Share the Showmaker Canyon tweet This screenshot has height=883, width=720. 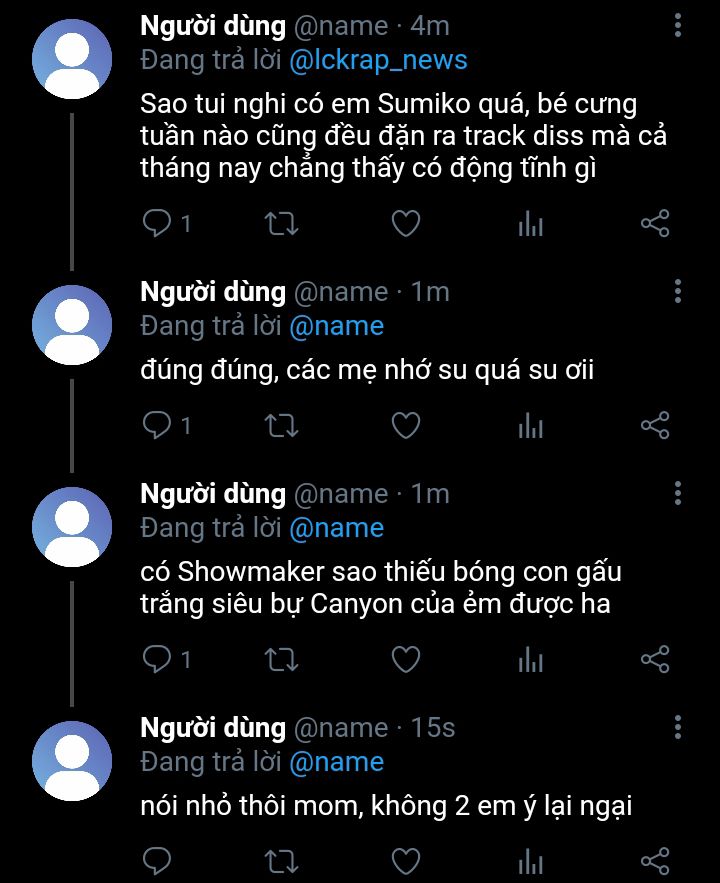click(x=655, y=659)
